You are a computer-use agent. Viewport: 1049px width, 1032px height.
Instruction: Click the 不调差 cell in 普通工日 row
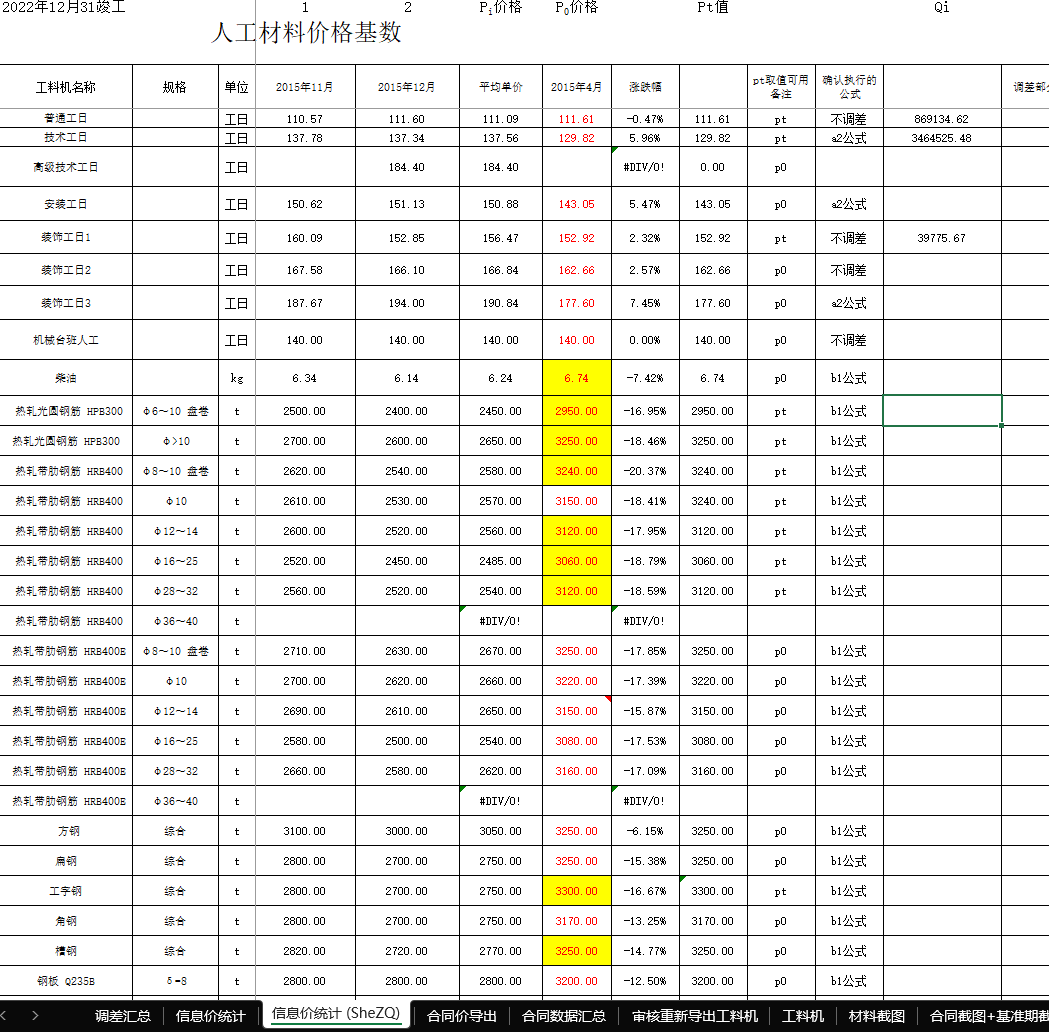tap(849, 119)
